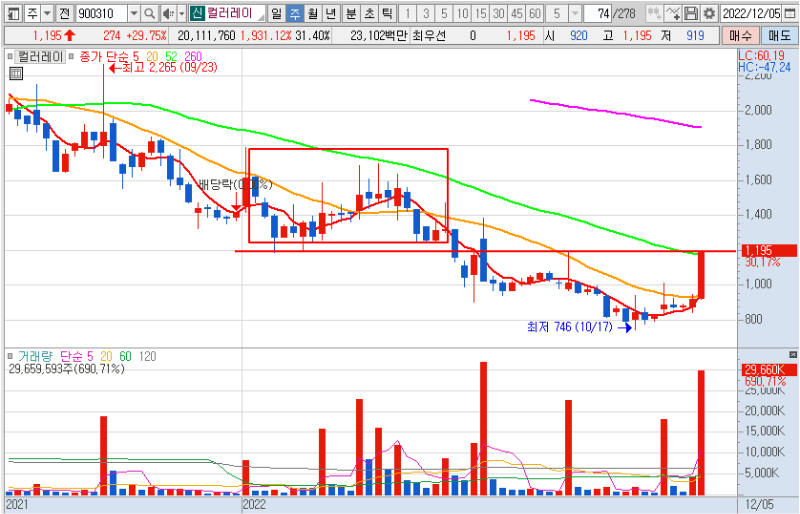Click the bar count field showing 74

[x=597, y=13]
